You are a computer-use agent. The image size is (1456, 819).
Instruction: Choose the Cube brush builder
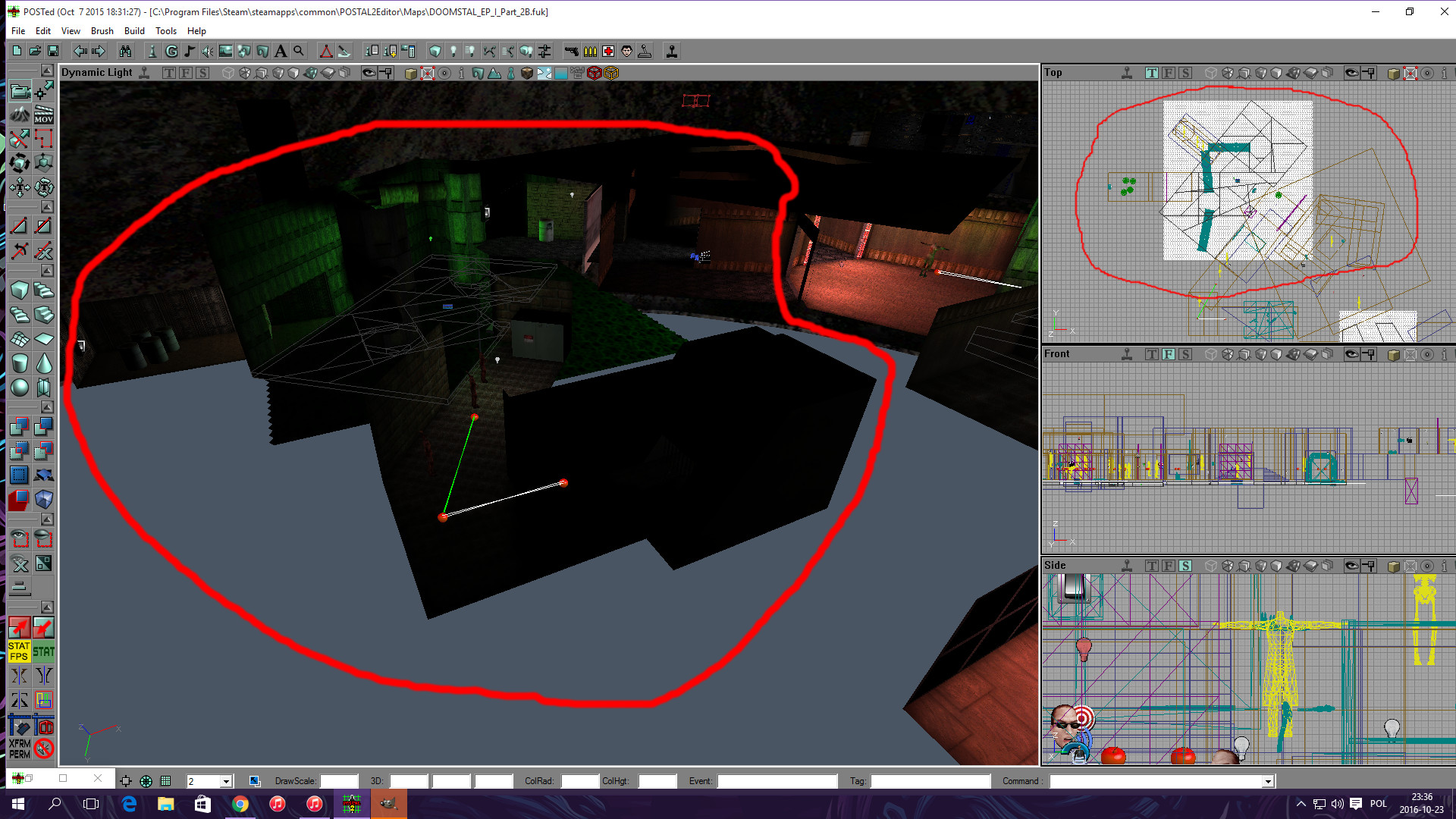pos(20,290)
